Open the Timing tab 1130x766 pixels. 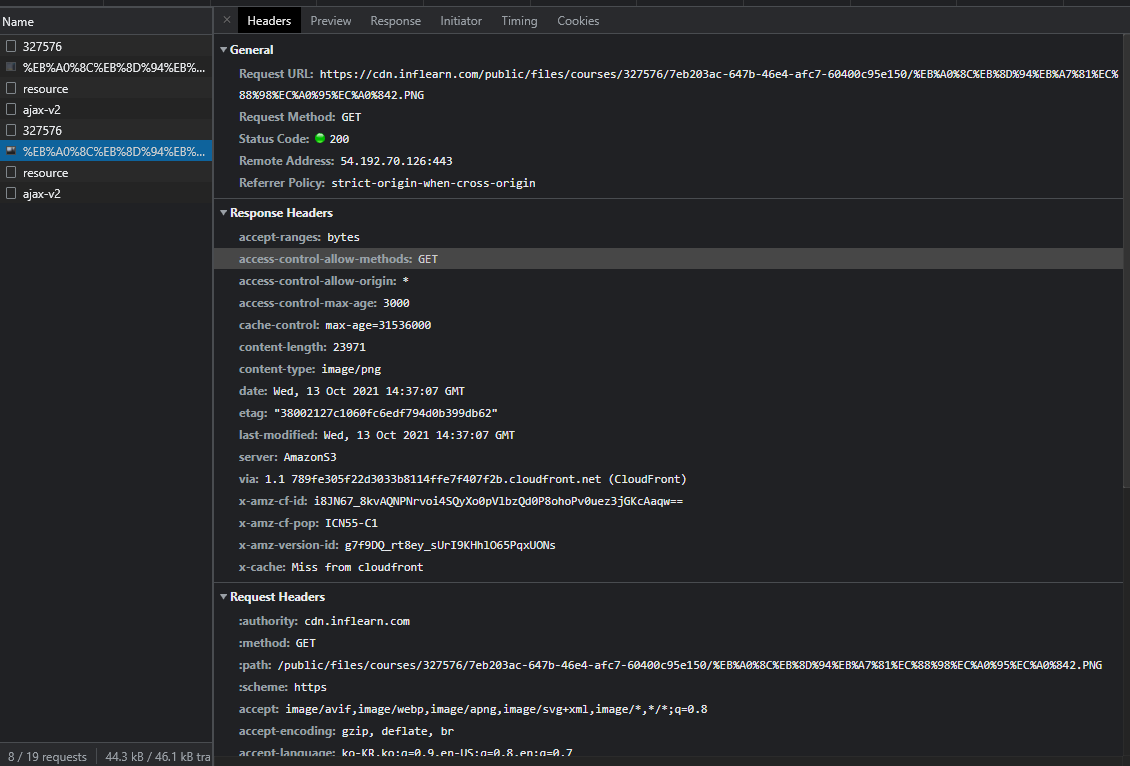[x=519, y=21]
